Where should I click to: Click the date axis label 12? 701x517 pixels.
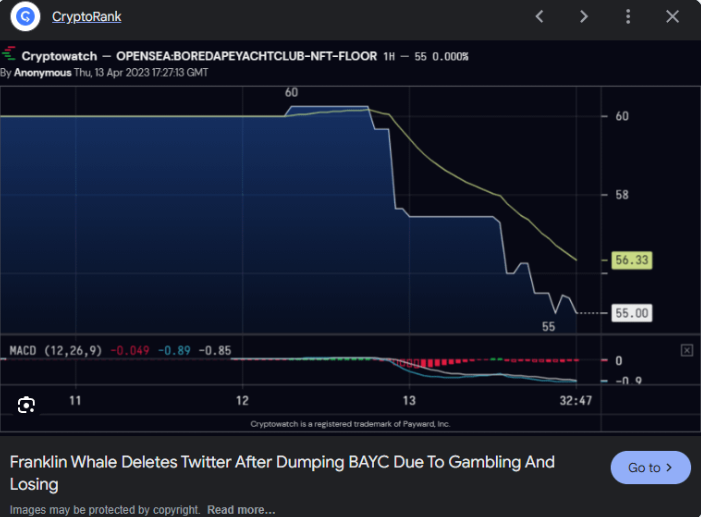242,400
